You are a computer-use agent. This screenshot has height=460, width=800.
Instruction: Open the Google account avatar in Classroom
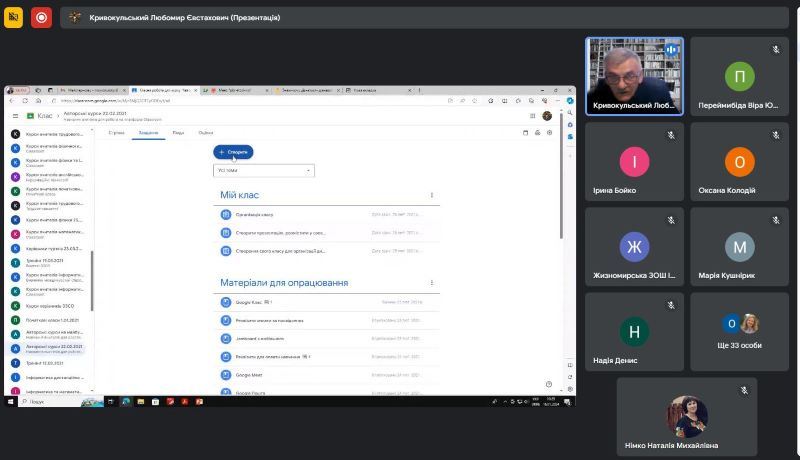point(547,116)
